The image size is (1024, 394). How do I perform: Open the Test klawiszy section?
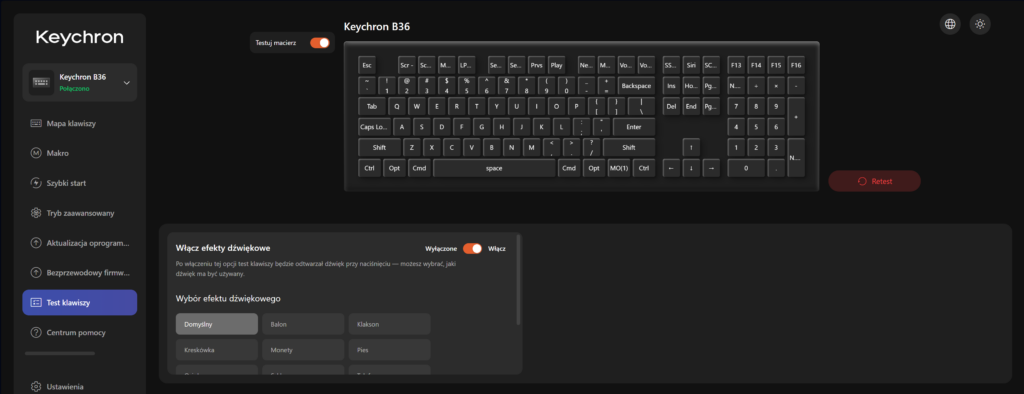point(80,303)
